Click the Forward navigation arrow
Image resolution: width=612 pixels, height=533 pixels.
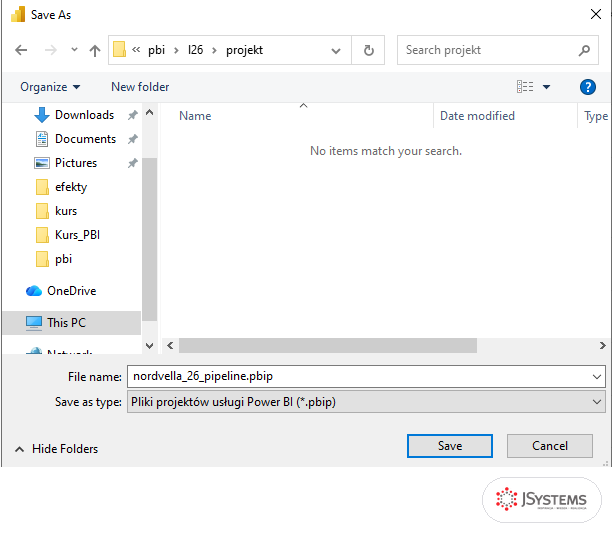50,50
